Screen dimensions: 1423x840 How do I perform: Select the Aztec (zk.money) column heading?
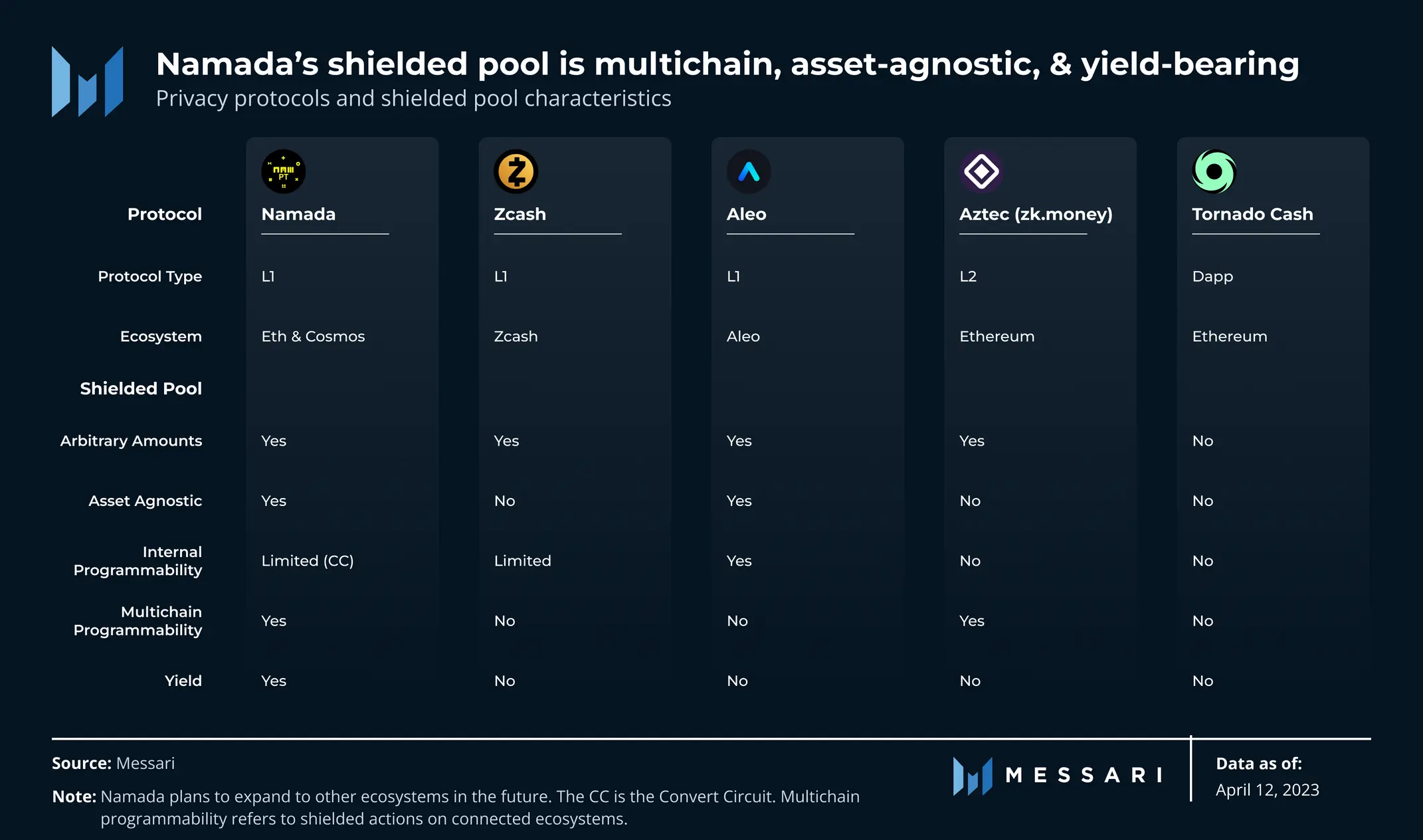[1036, 214]
